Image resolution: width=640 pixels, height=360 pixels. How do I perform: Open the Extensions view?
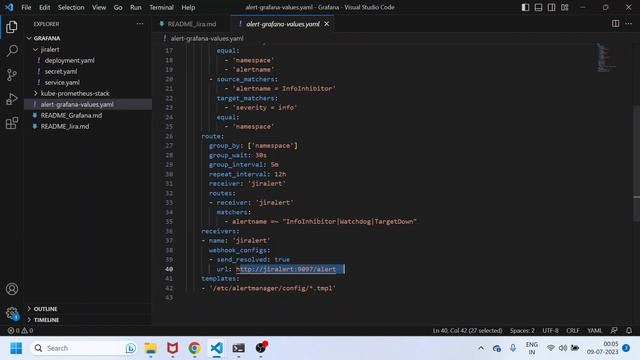pyautogui.click(x=12, y=123)
